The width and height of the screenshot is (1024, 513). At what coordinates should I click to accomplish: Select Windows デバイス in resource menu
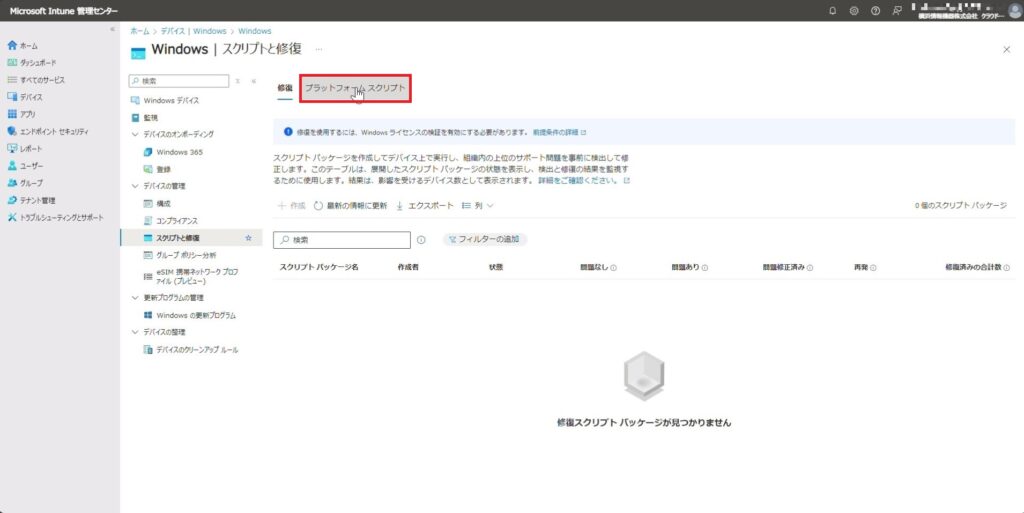[x=165, y=101]
